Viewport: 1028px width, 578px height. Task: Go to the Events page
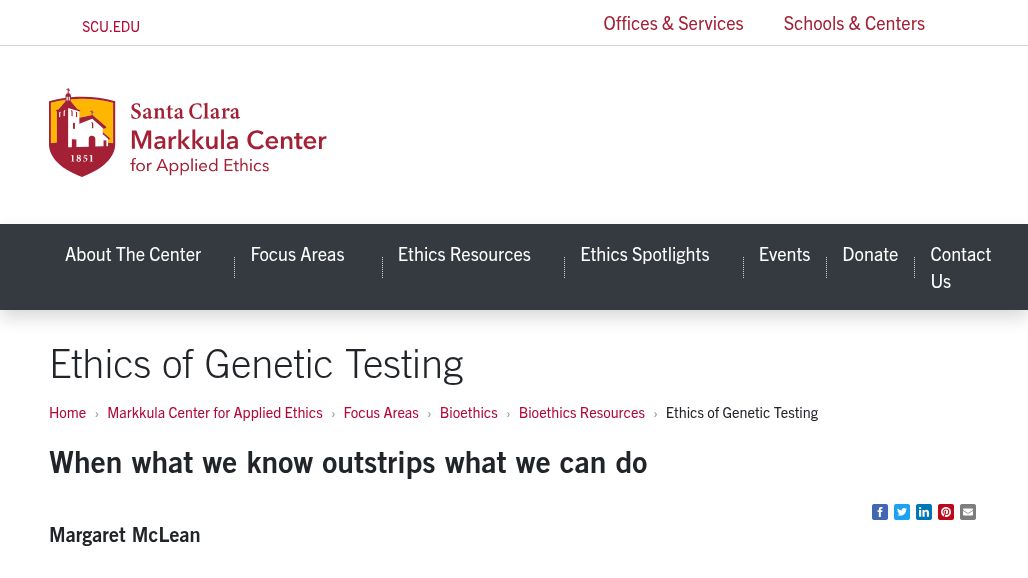pyautogui.click(x=784, y=254)
